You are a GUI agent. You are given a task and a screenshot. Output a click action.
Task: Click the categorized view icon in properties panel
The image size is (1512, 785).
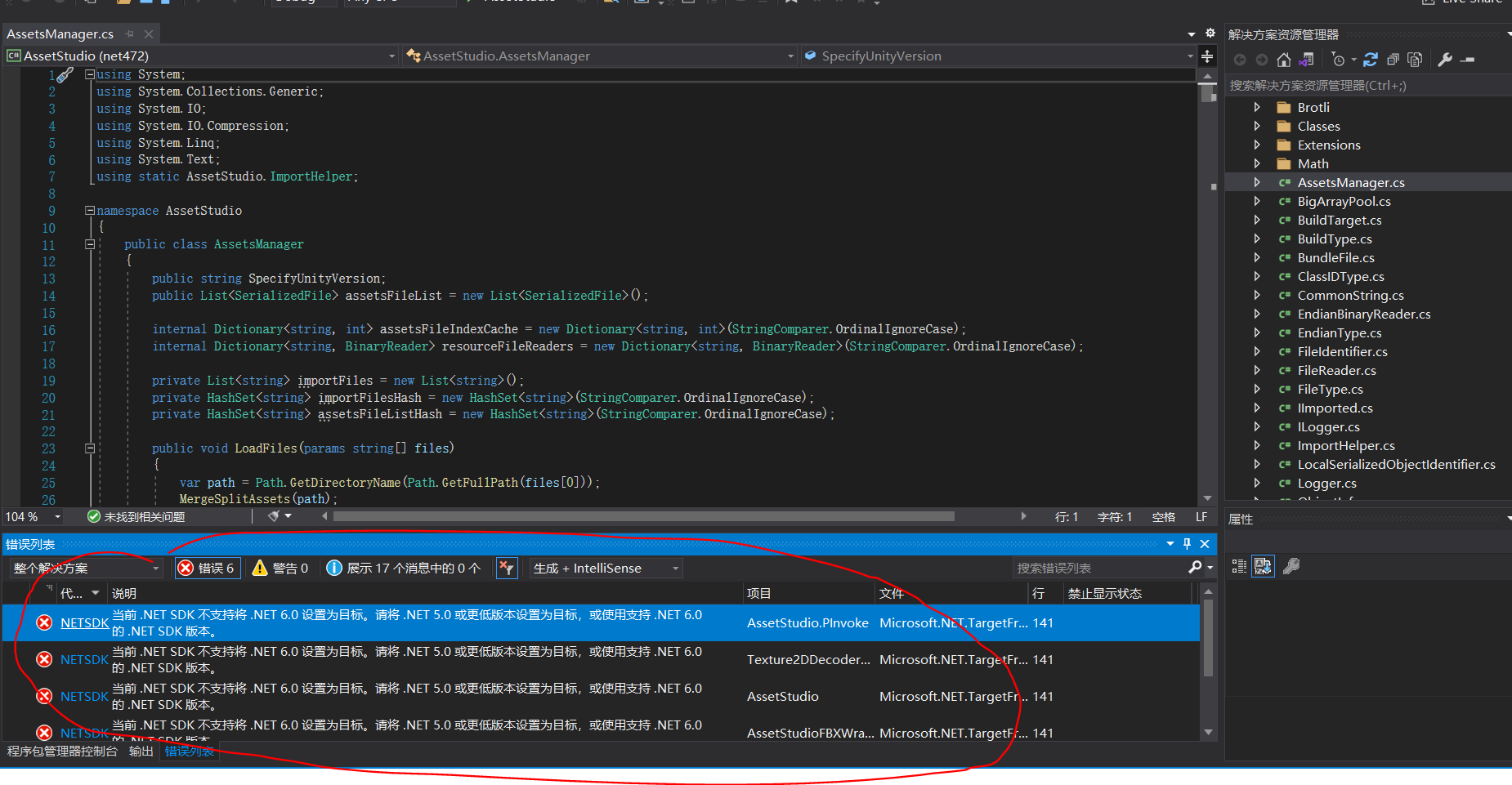pyautogui.click(x=1239, y=566)
